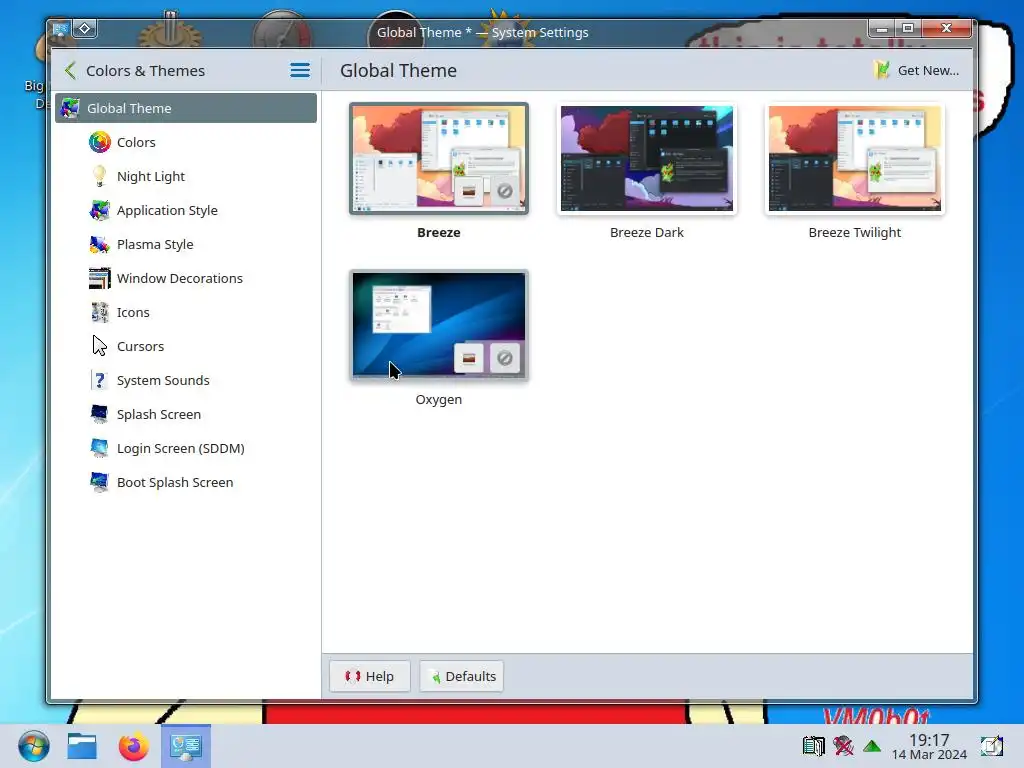Open Splash Screen settings
Image resolution: width=1024 pixels, height=768 pixels.
pyautogui.click(x=186, y=414)
